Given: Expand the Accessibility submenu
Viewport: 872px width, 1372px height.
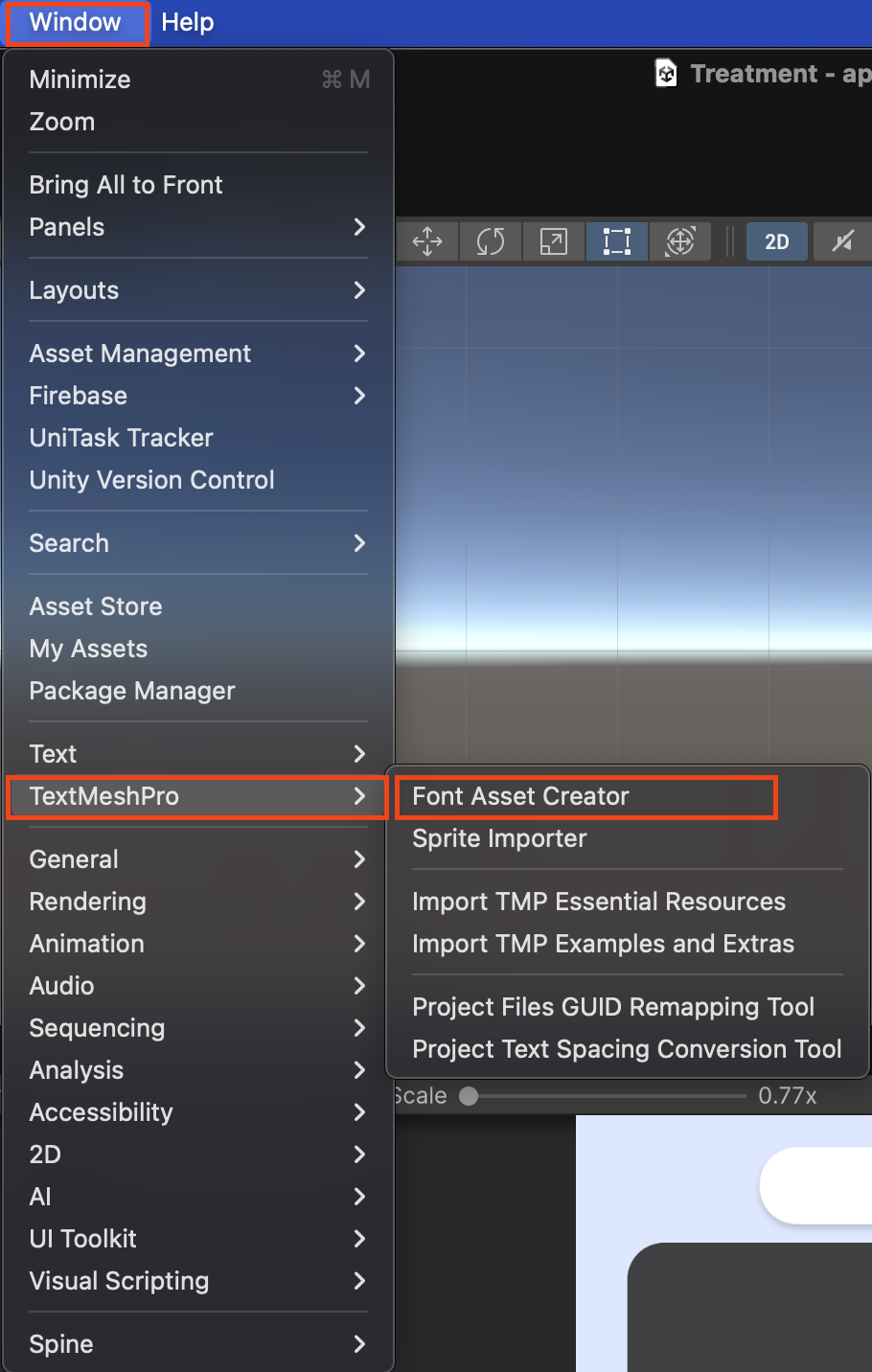Looking at the screenshot, I should (198, 1112).
